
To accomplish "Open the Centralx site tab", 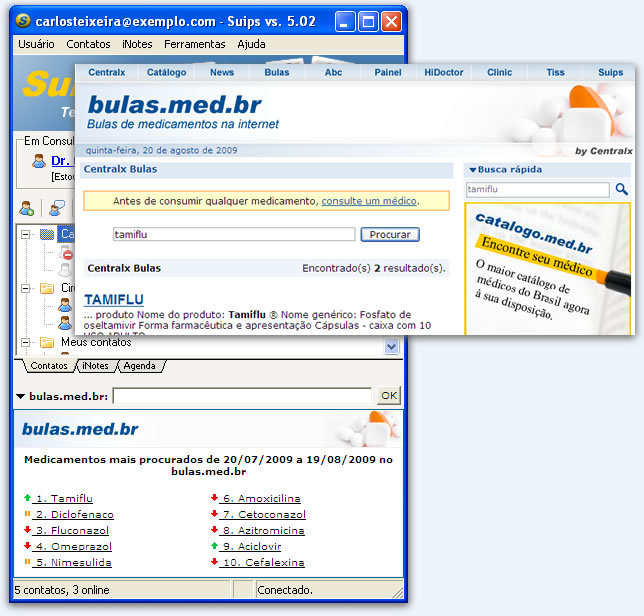I will [107, 72].
